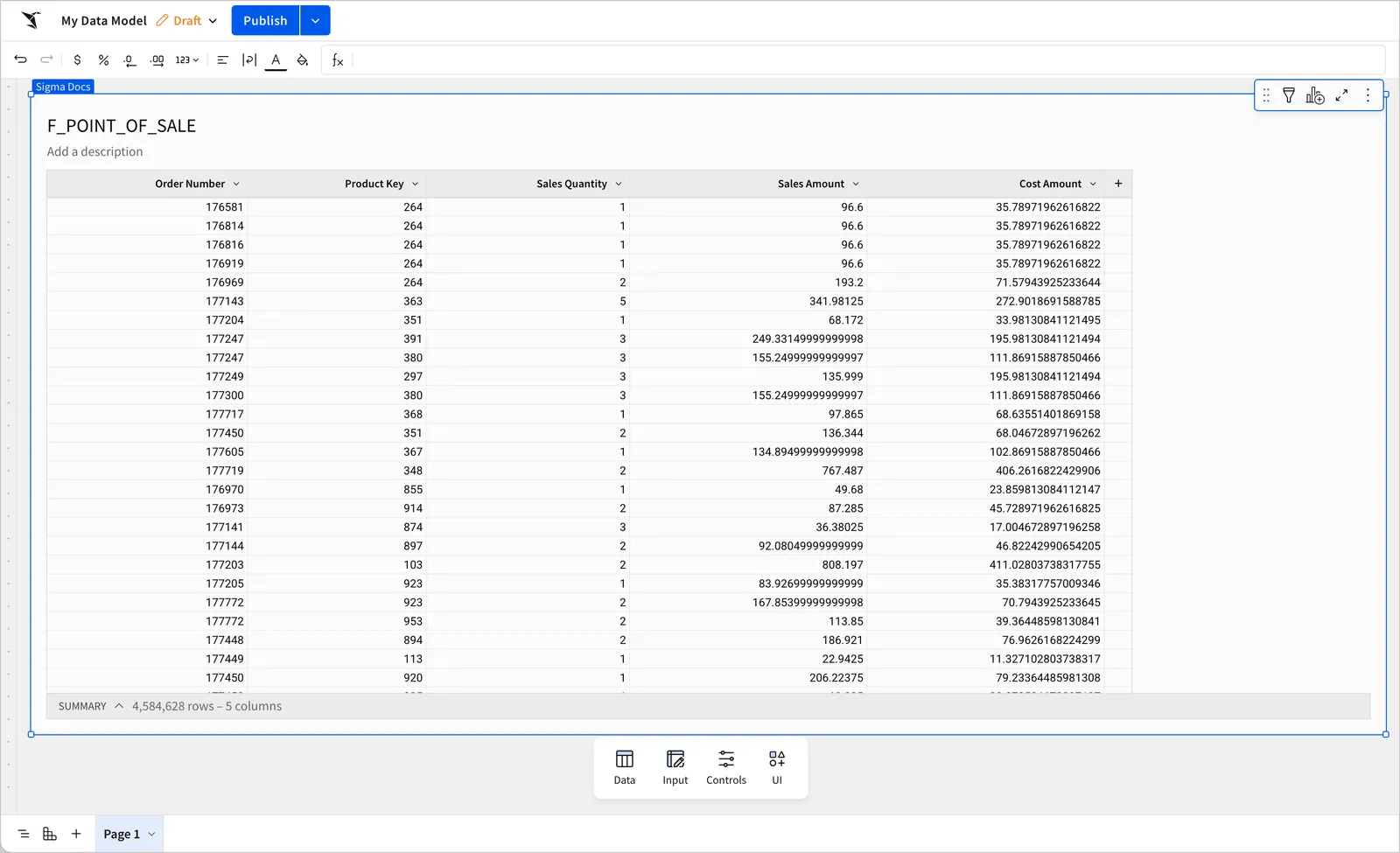Open the table's more options menu
The height and width of the screenshot is (853, 1400).
click(x=1368, y=95)
